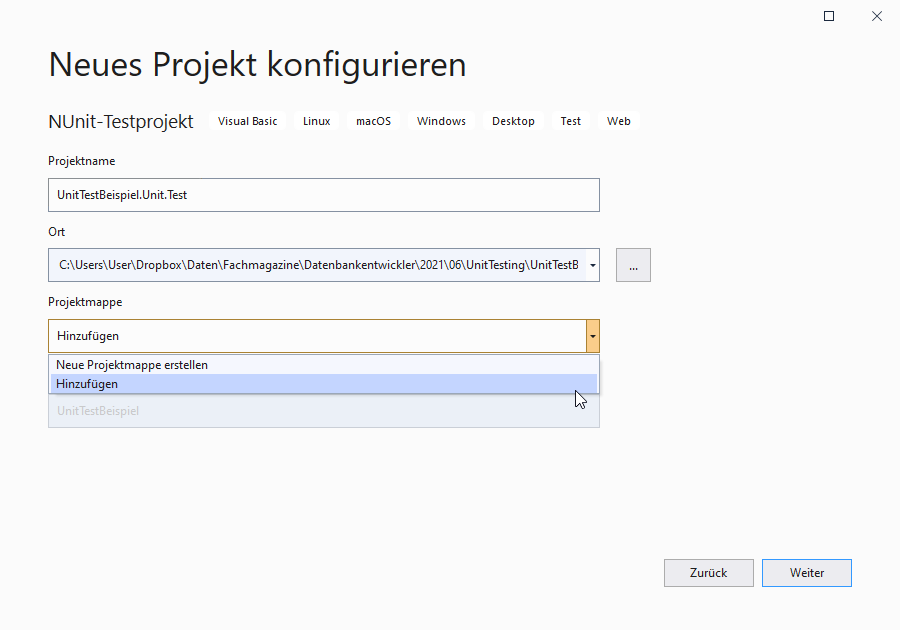Select the Windows platform tag
The image size is (900, 630).
tap(441, 121)
